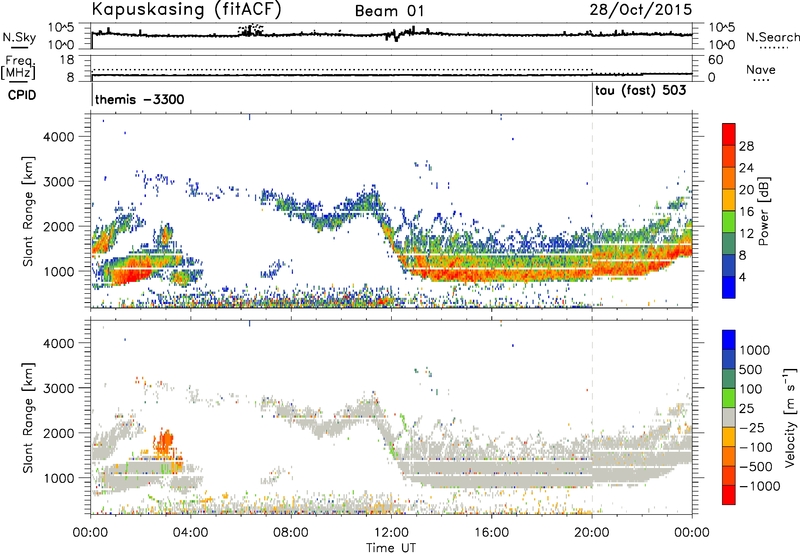Click the velocity colorbar value -1000
This screenshot has width=800, height=554.
coord(760,486)
